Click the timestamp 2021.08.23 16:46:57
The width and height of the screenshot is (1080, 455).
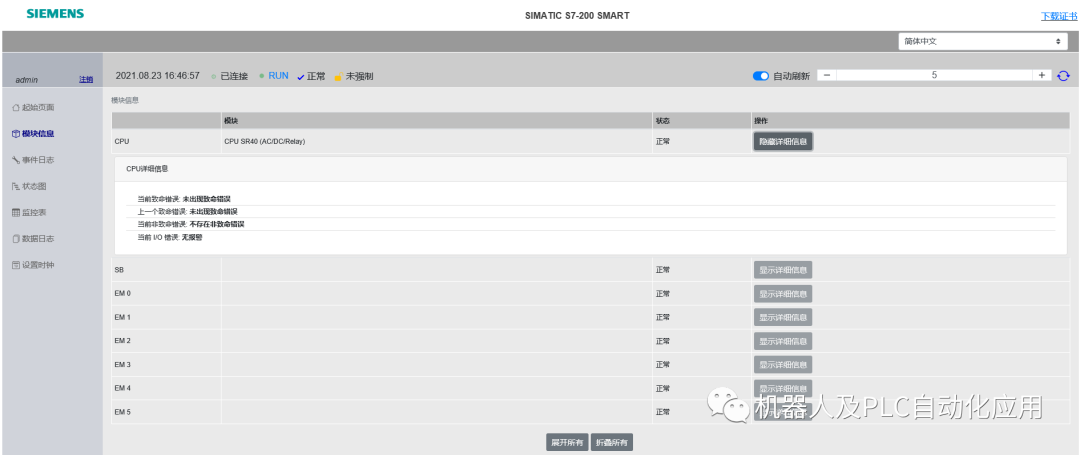(158, 76)
